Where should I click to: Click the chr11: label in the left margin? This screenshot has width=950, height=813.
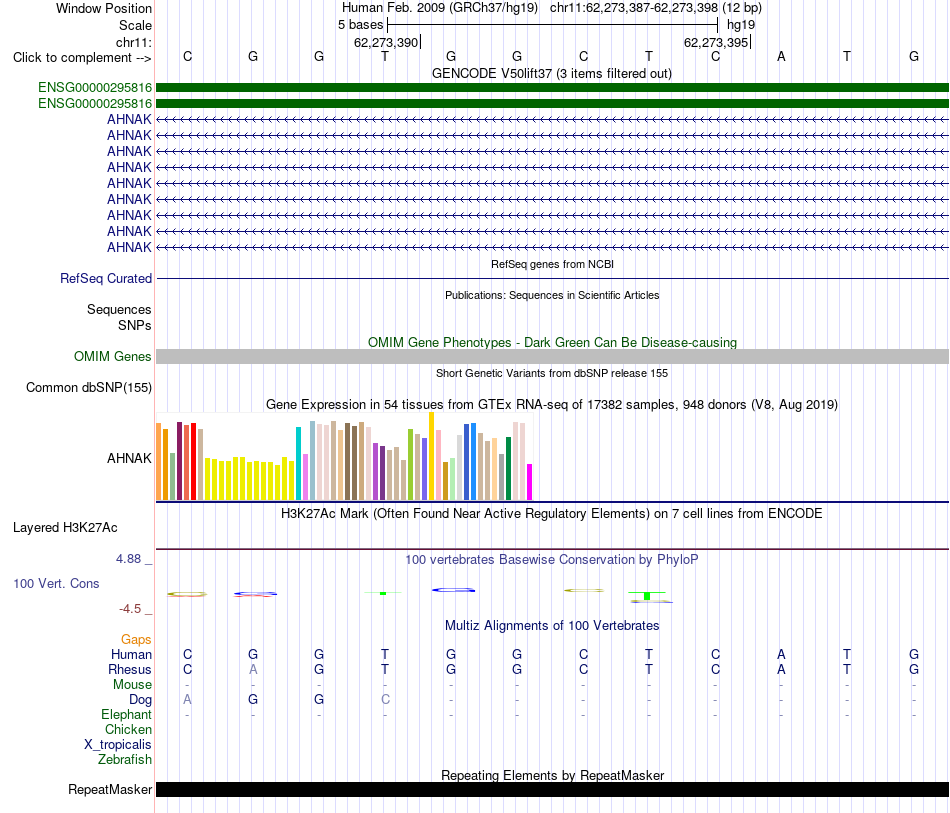133,42
